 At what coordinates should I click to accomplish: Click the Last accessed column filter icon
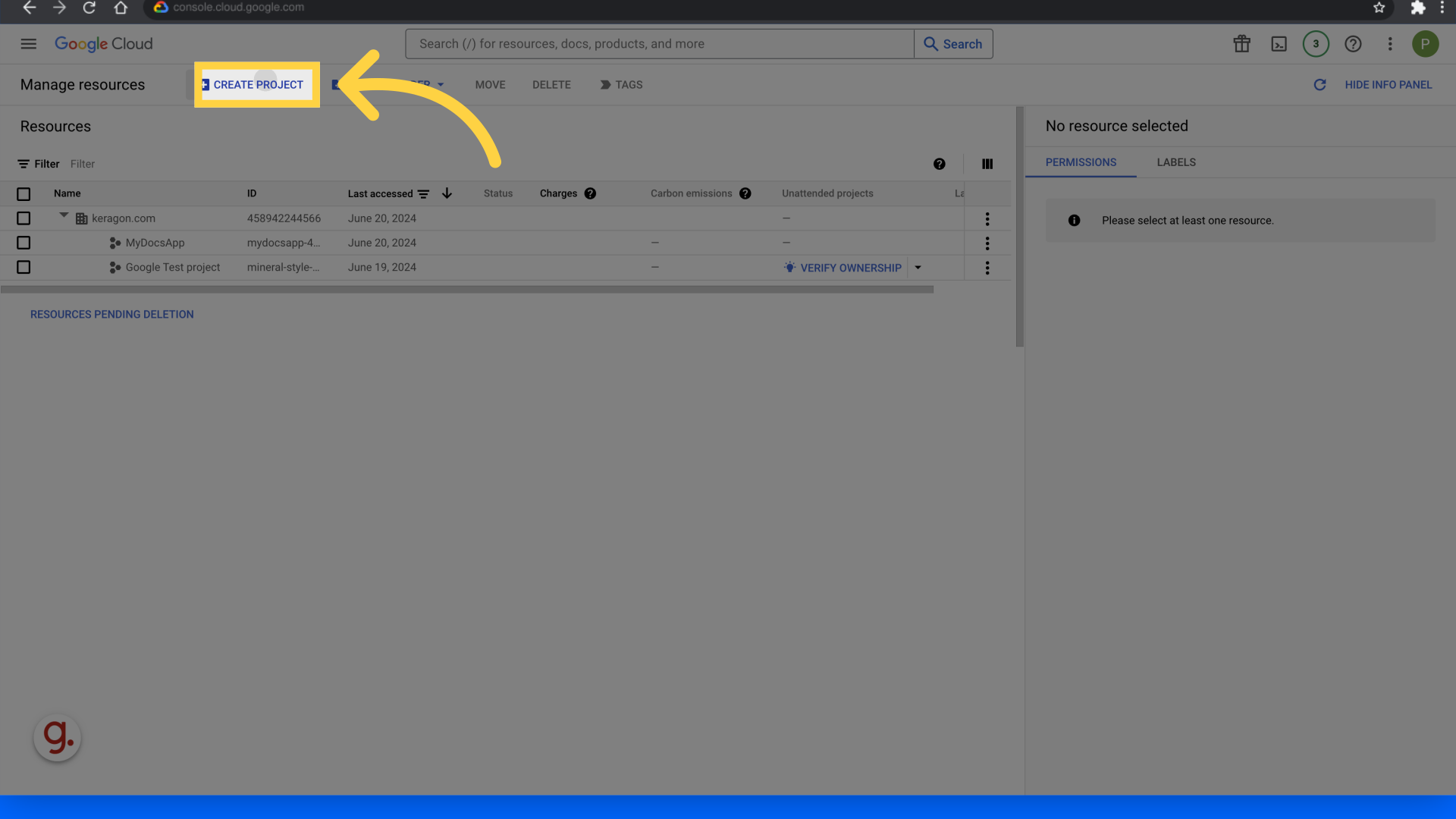point(423,194)
